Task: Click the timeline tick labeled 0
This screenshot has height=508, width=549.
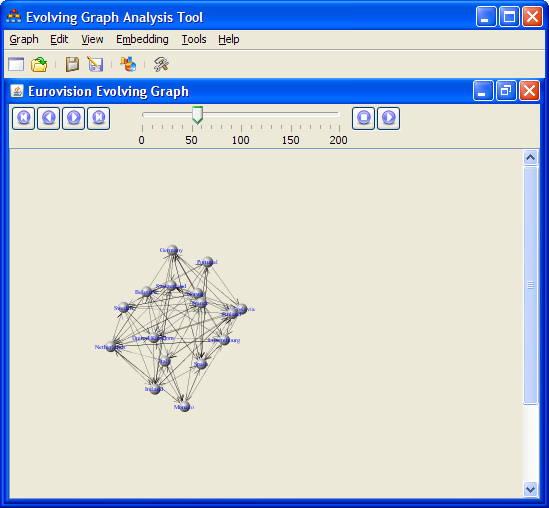Action: [141, 140]
